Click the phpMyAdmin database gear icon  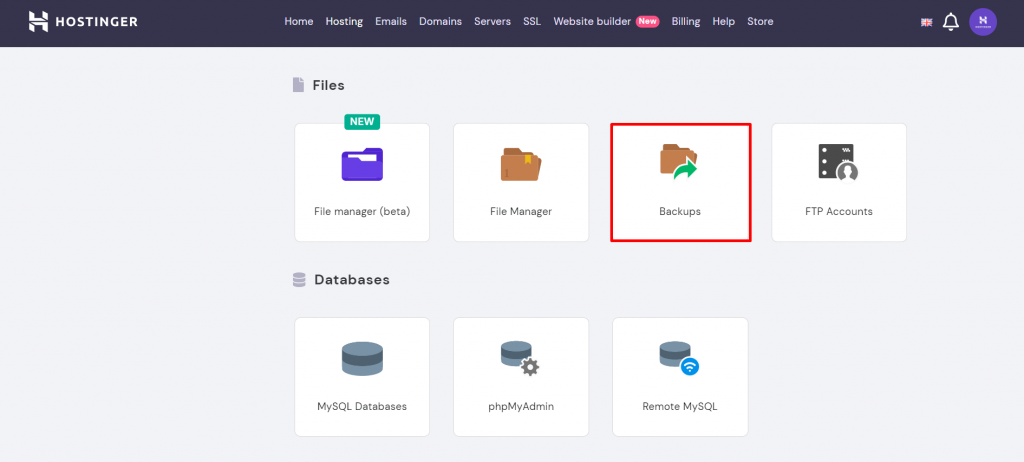(520, 358)
